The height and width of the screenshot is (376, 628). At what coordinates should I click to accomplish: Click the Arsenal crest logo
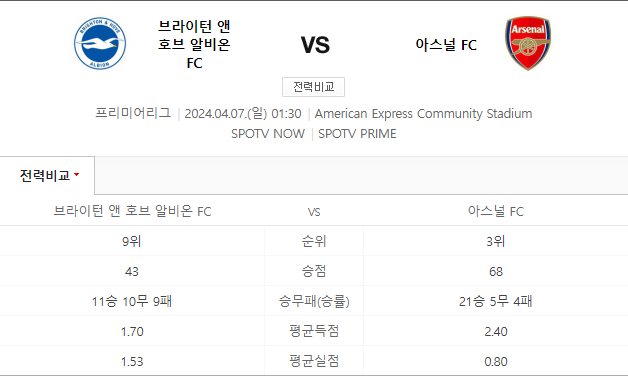click(x=528, y=43)
